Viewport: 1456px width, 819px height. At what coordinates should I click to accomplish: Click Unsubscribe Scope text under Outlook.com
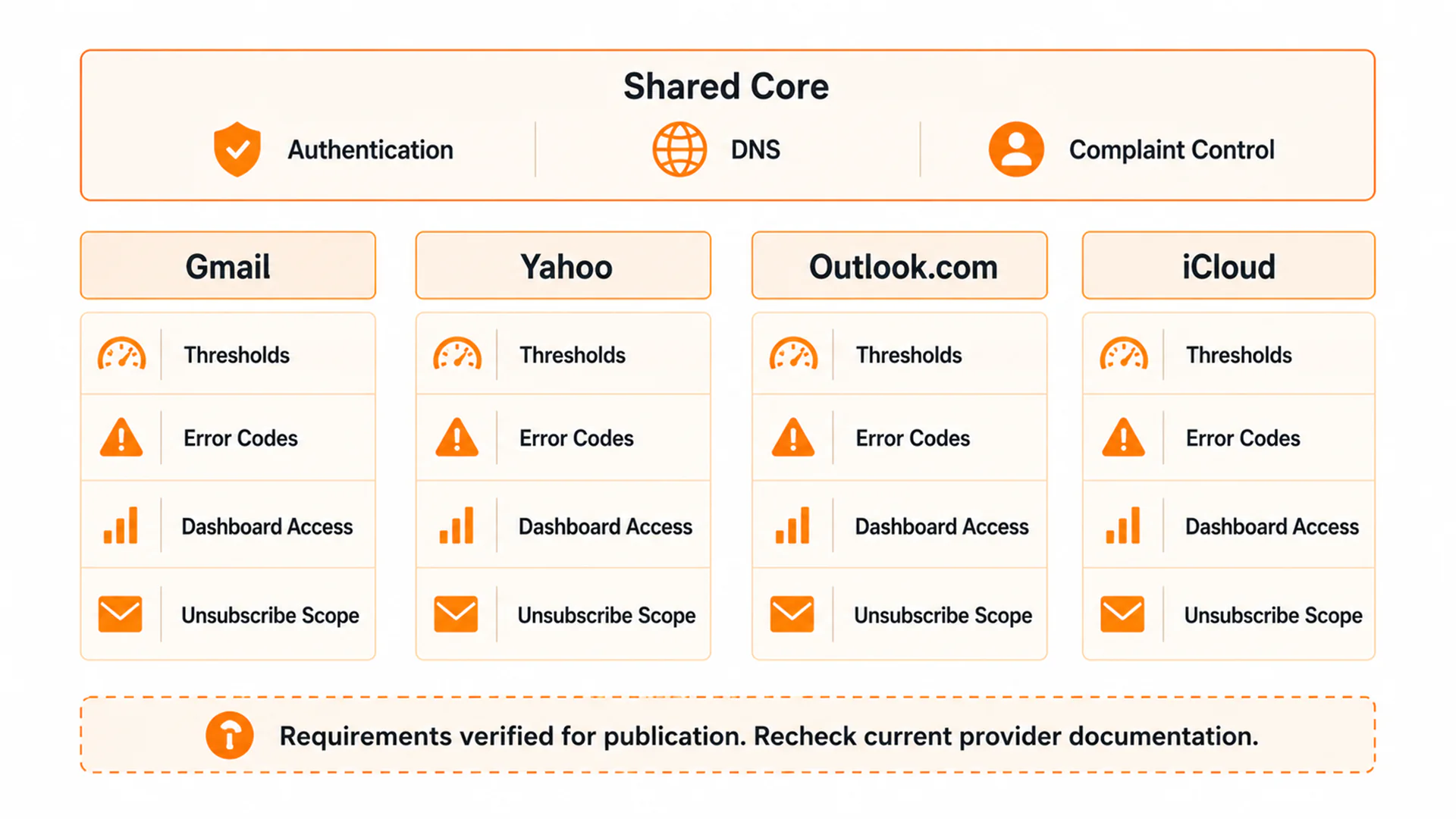[x=943, y=615]
